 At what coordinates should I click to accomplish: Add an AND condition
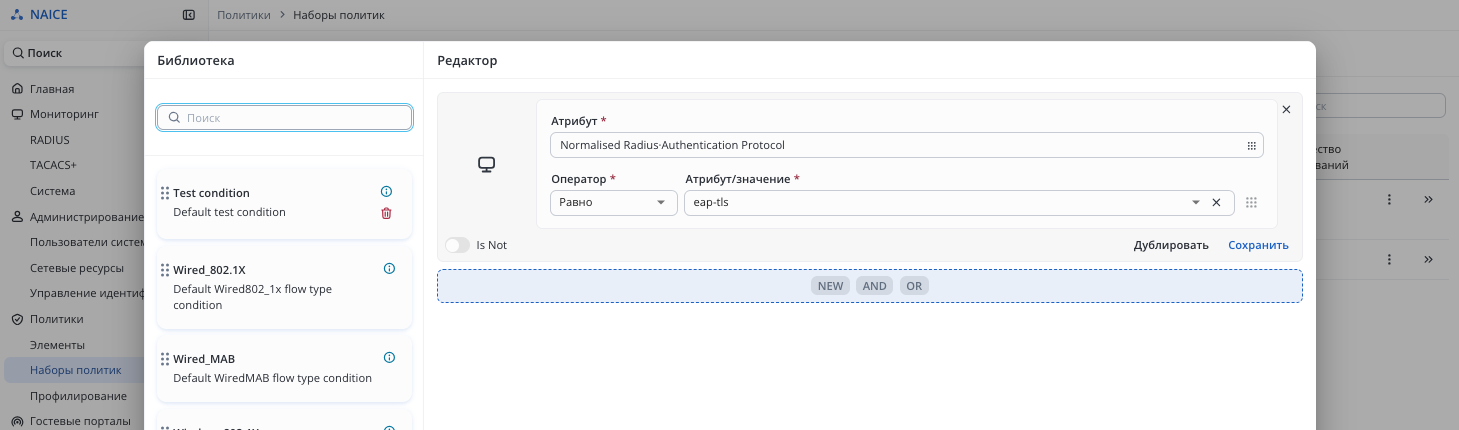click(x=874, y=286)
